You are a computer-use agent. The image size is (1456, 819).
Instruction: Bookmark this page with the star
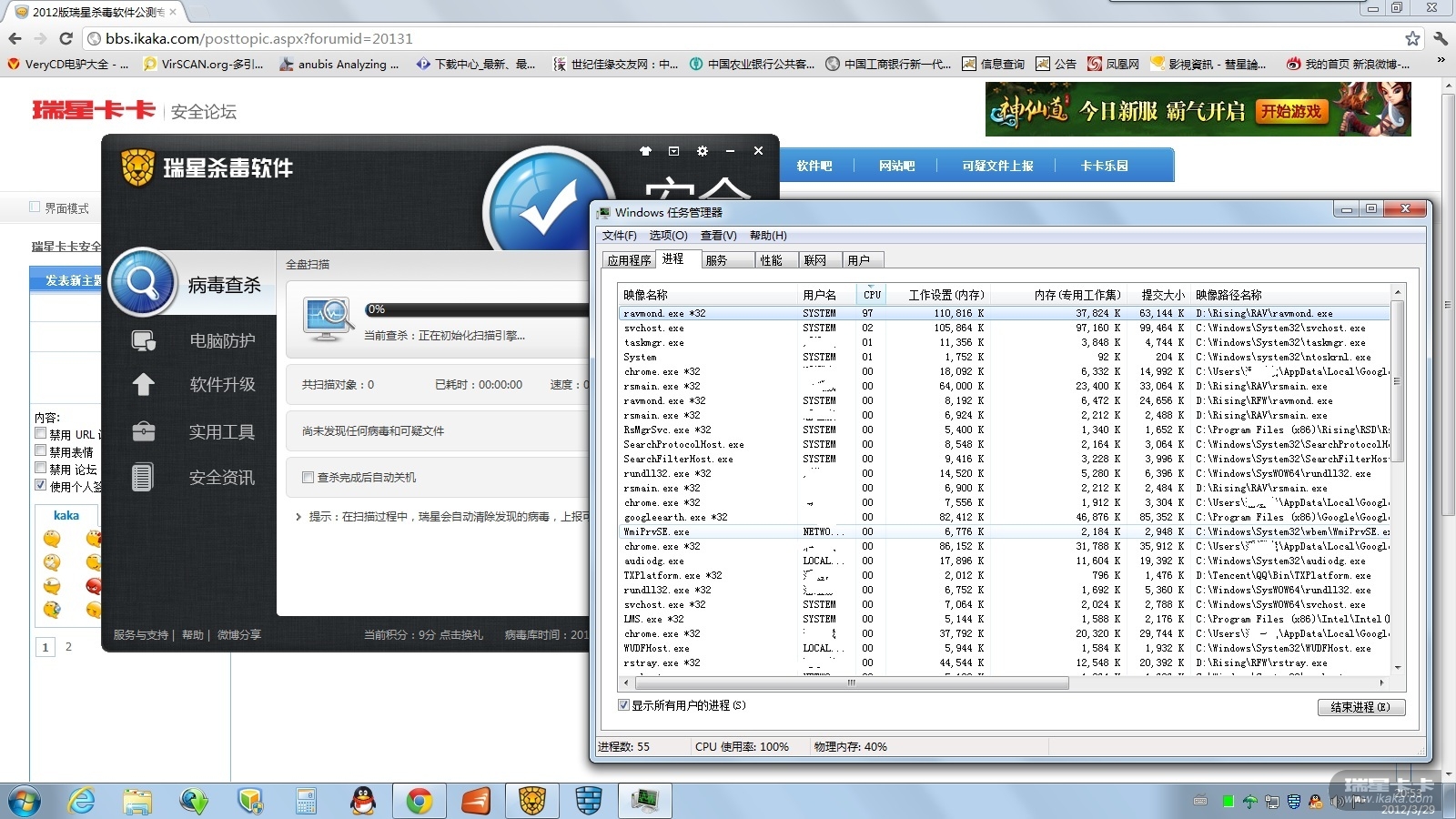1412,38
